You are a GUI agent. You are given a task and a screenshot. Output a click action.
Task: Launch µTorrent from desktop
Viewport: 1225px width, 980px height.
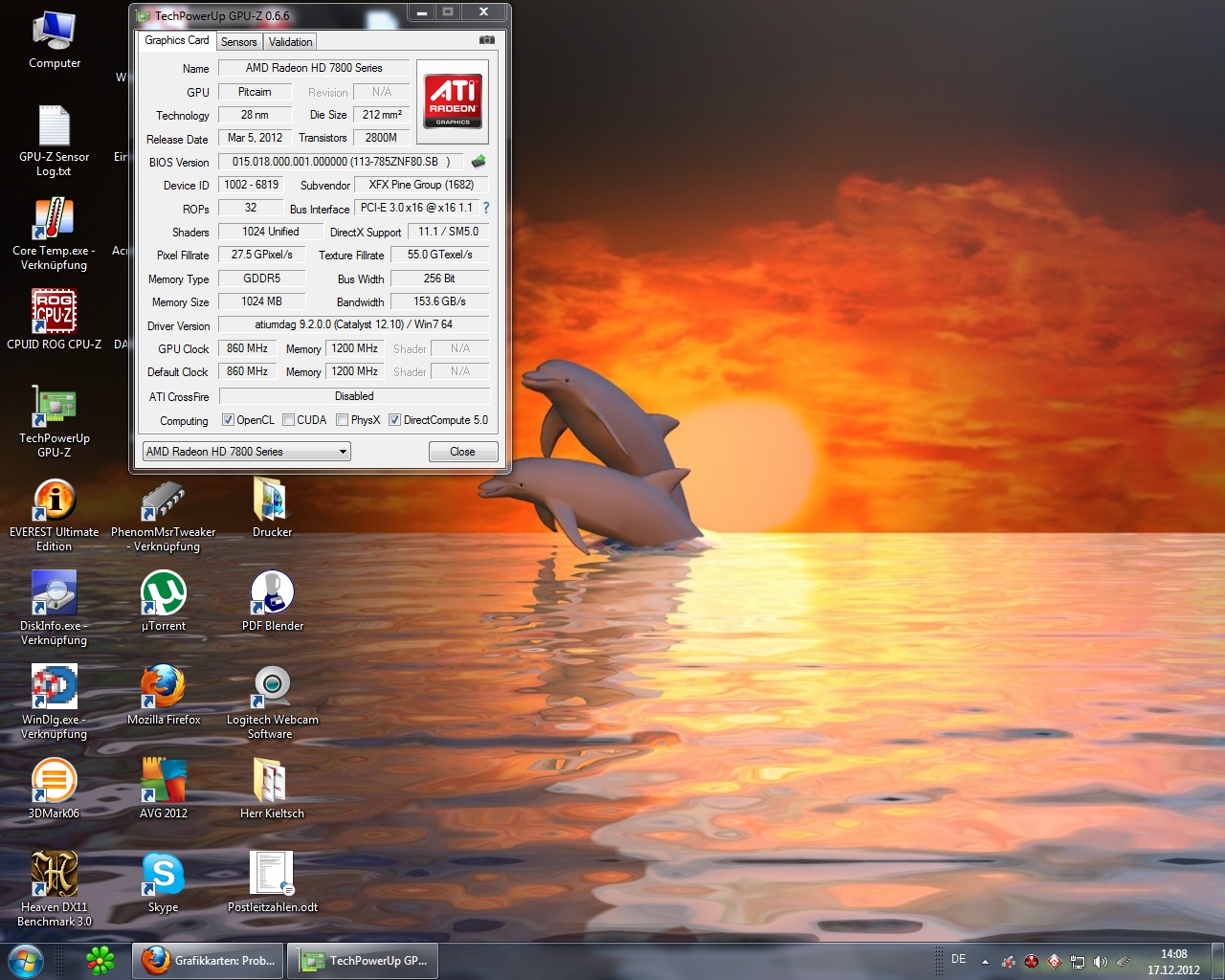(x=164, y=601)
